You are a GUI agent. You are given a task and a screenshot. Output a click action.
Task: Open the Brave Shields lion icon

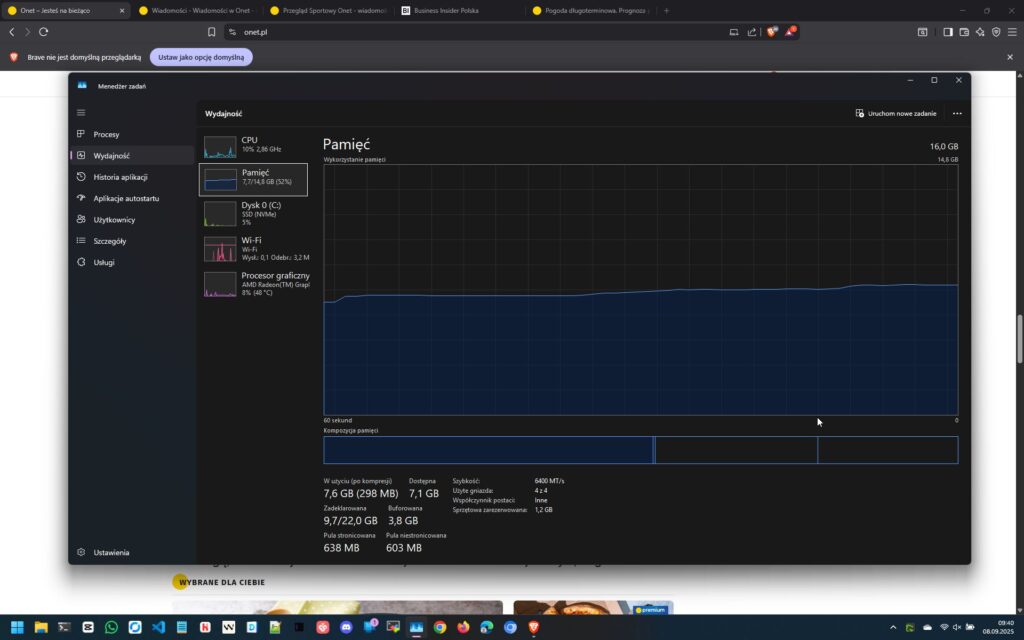click(x=771, y=32)
